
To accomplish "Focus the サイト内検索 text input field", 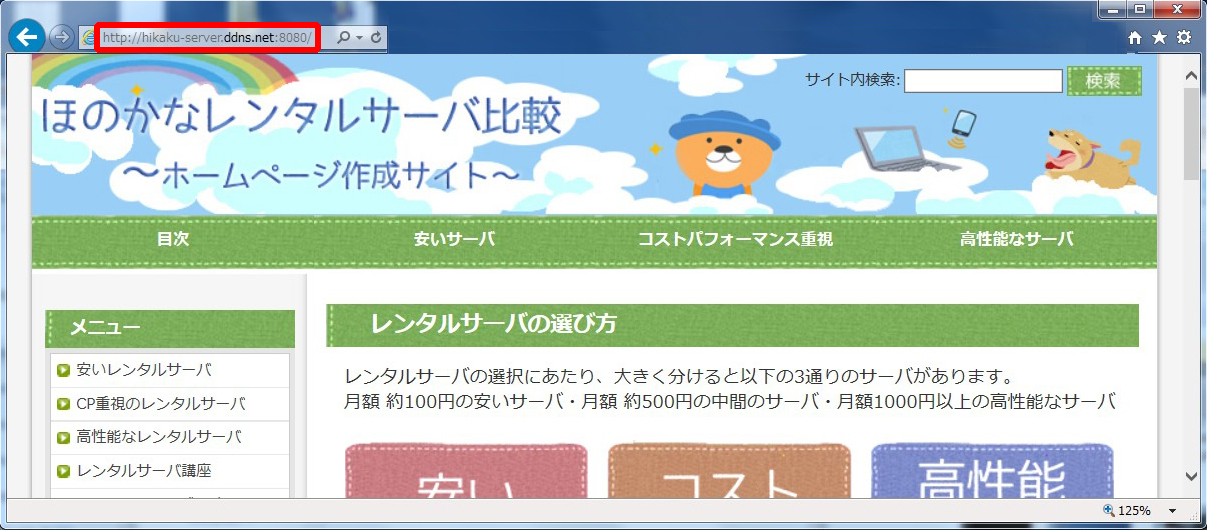I will [x=983, y=81].
